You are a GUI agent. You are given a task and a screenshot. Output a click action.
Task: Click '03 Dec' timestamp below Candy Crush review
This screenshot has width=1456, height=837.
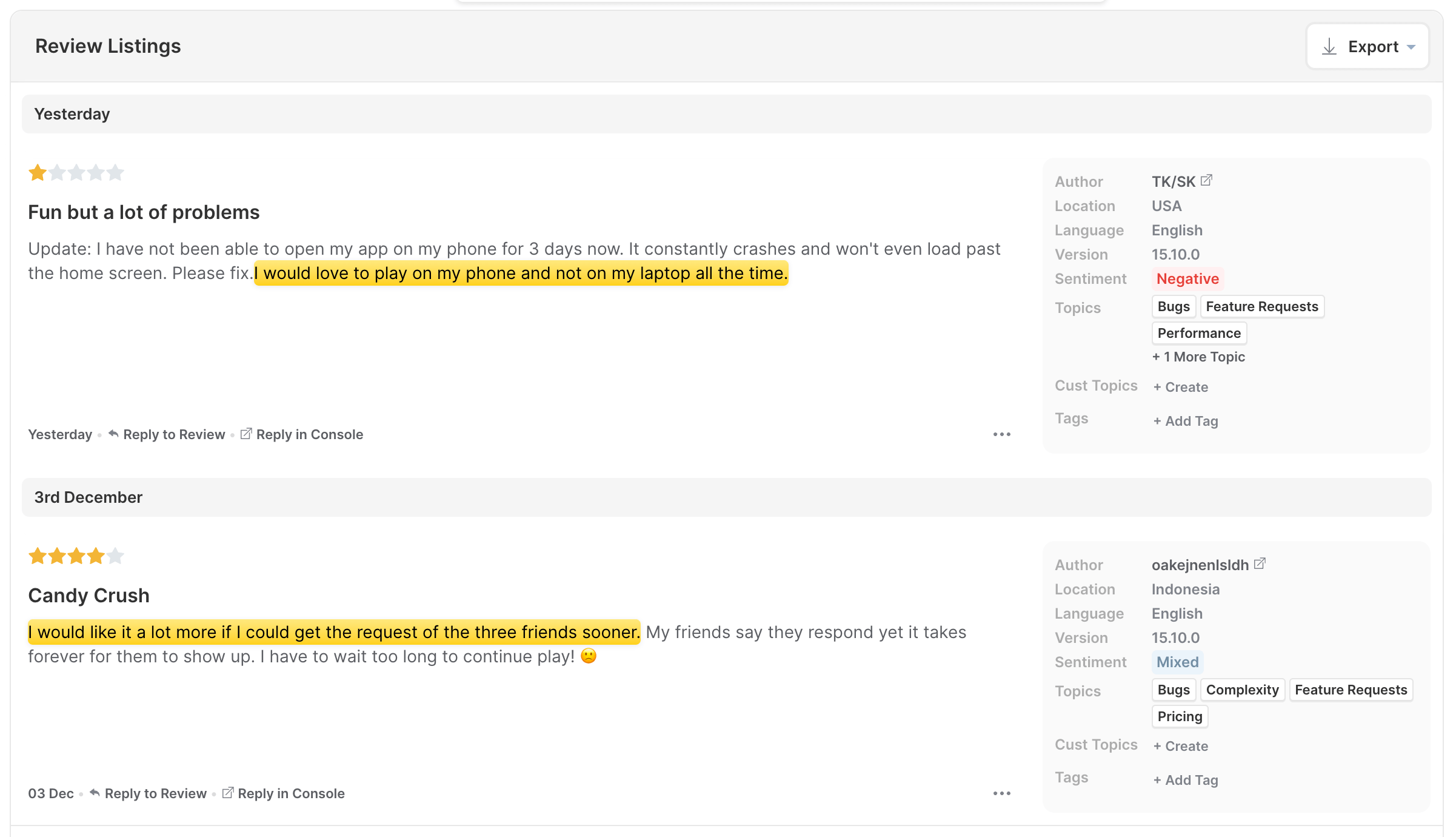(51, 793)
